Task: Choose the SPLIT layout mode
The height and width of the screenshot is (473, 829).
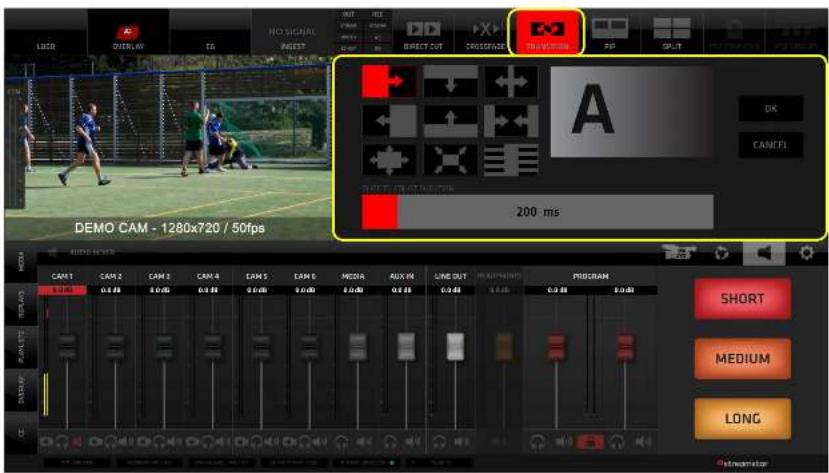Action: point(671,33)
